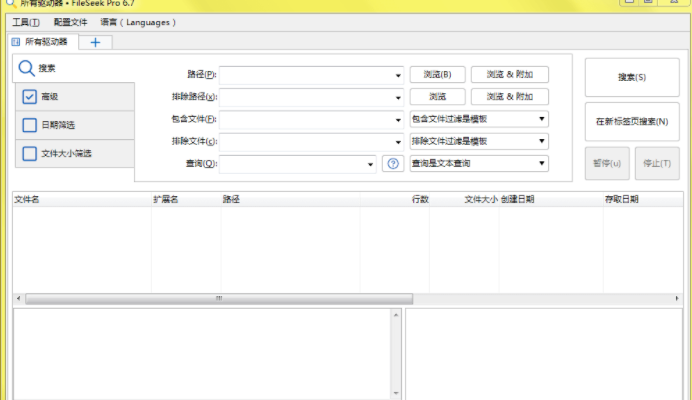Click 浏览(B) button beside path field

pos(437,74)
